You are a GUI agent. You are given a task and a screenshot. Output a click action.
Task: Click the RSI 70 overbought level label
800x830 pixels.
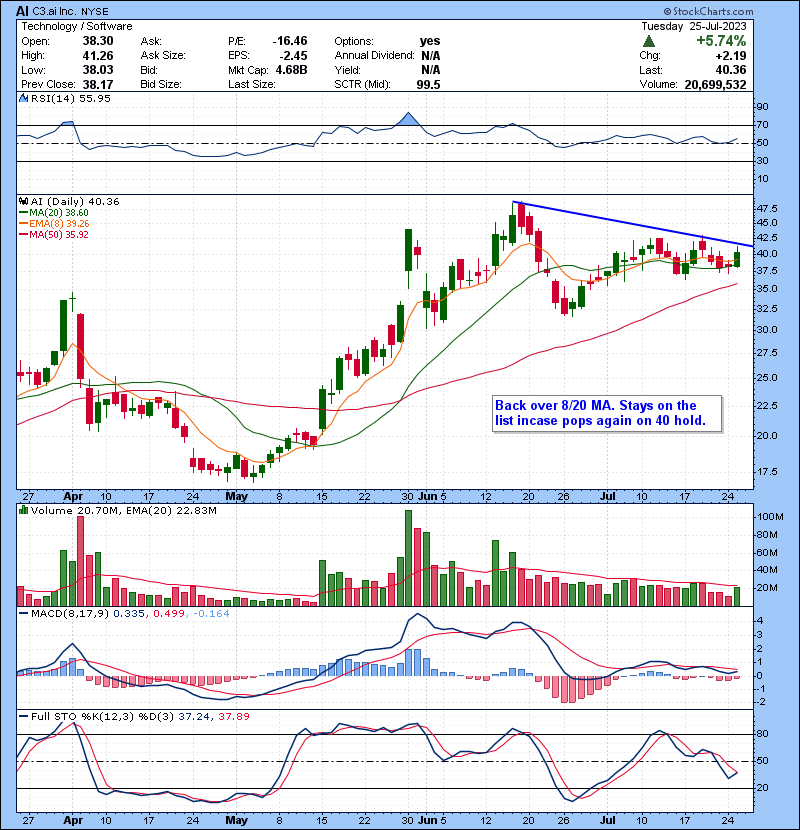763,125
